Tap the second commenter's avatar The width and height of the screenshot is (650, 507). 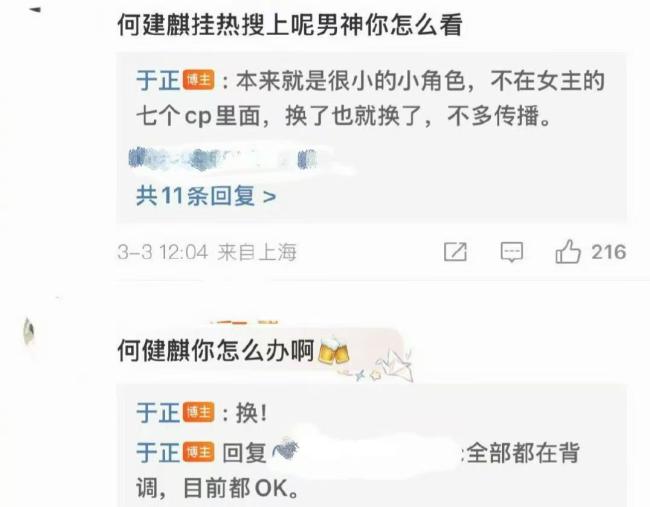coord(29,331)
